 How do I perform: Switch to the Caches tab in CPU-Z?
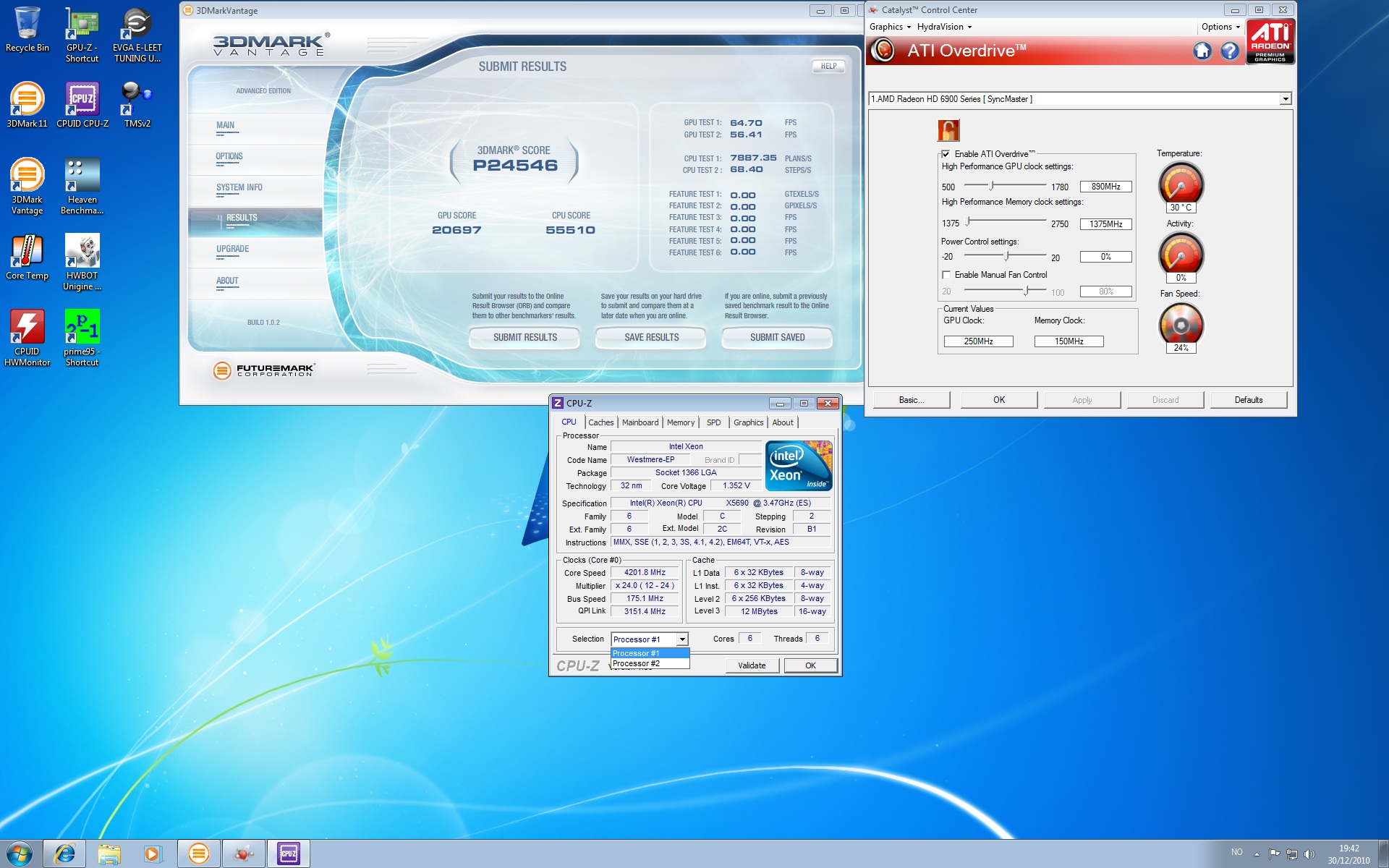600,422
